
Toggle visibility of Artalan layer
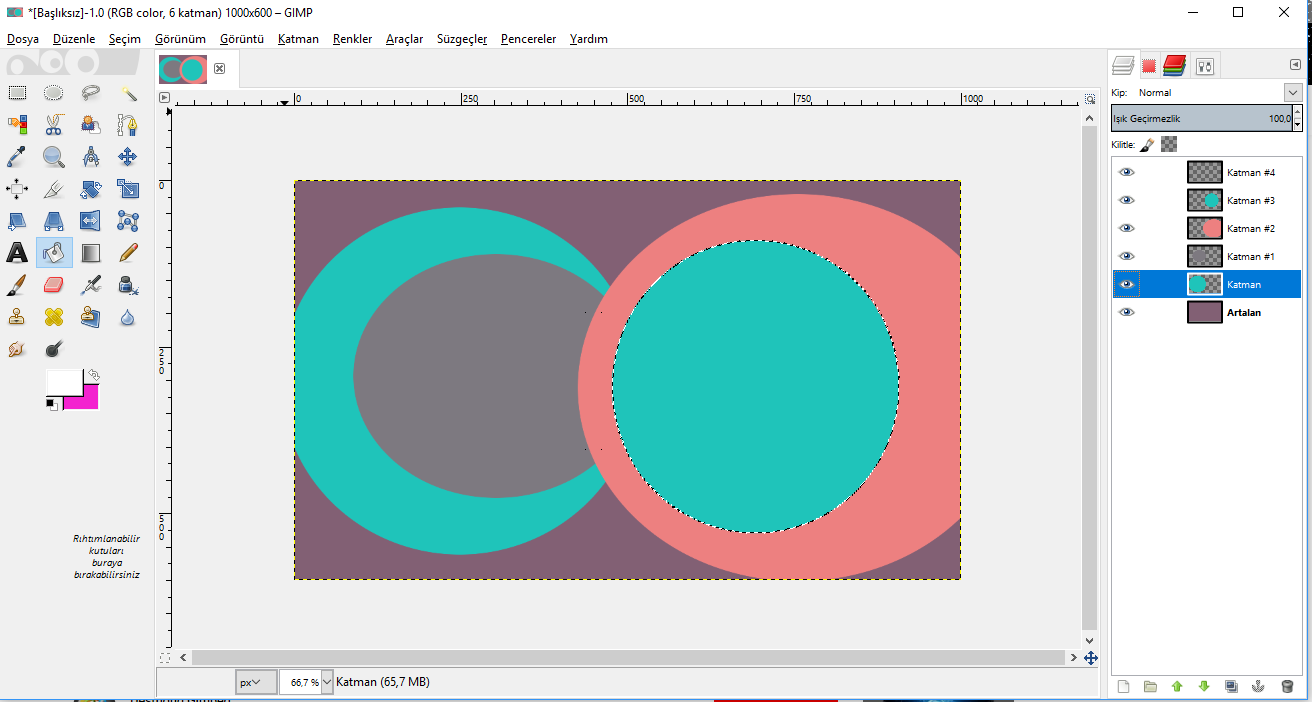1127,312
